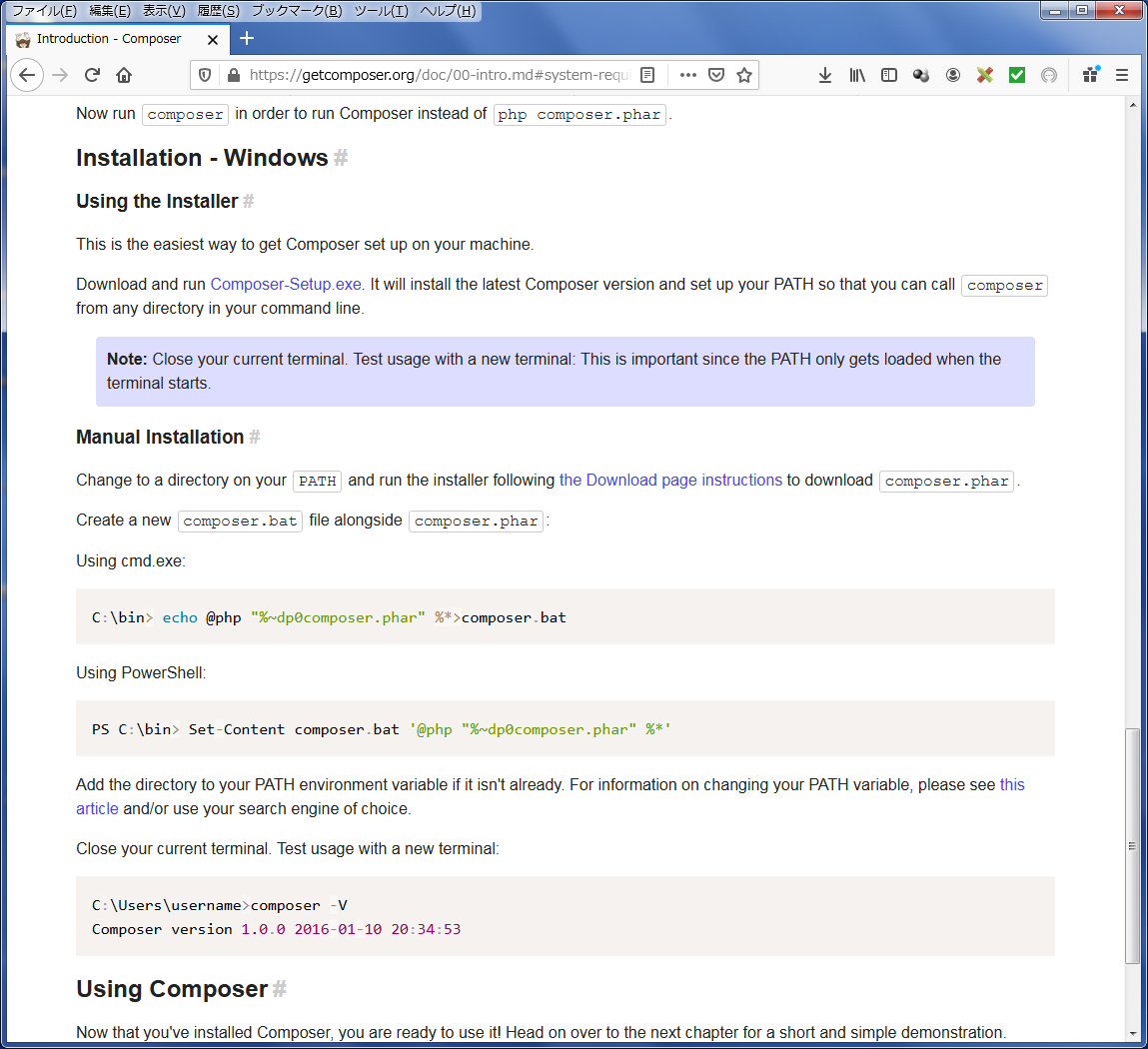This screenshot has height=1049, width=1148.
Task: Open the ファイル(F) menu
Action: 44,11
